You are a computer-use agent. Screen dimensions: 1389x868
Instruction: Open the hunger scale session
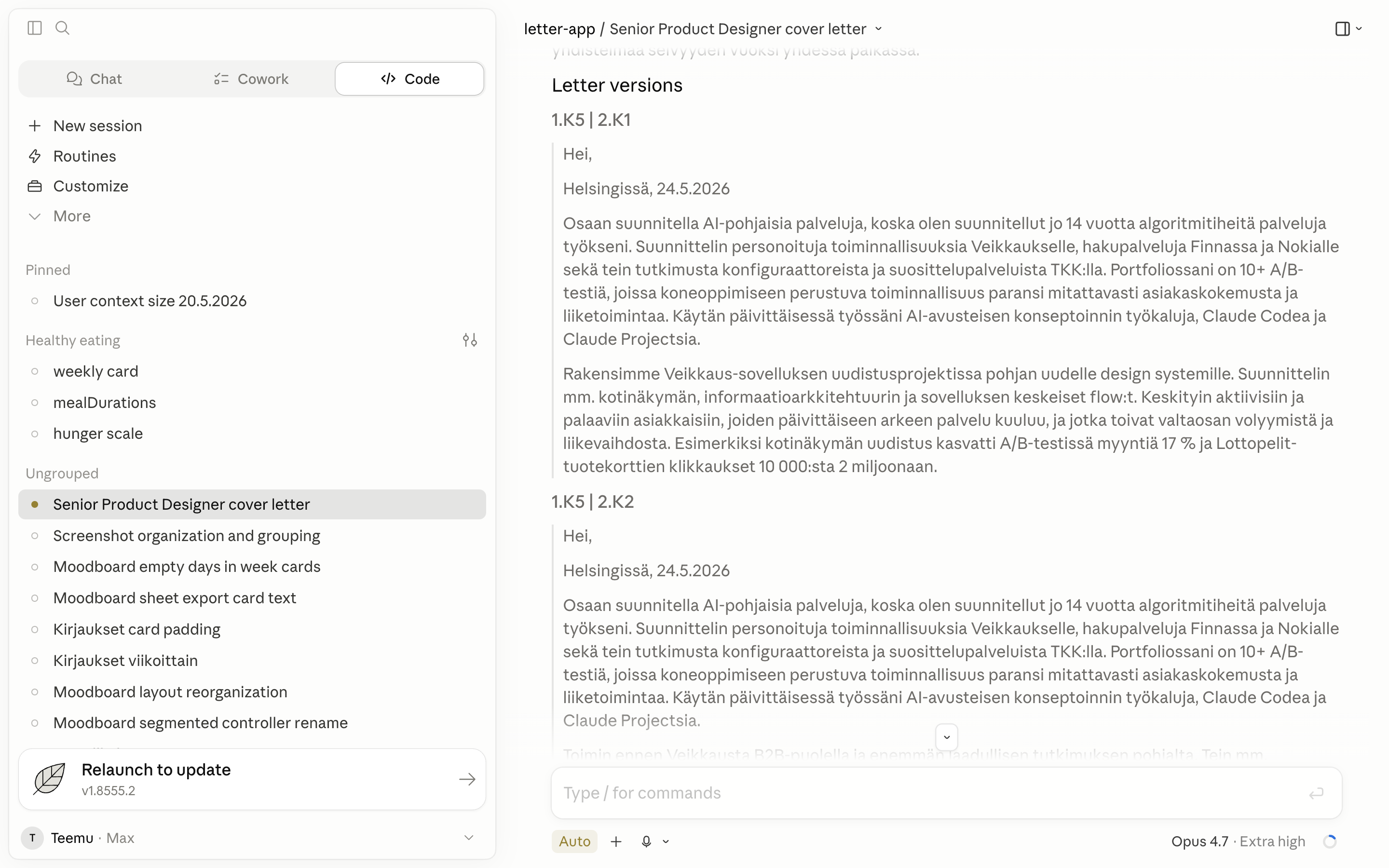point(252,434)
